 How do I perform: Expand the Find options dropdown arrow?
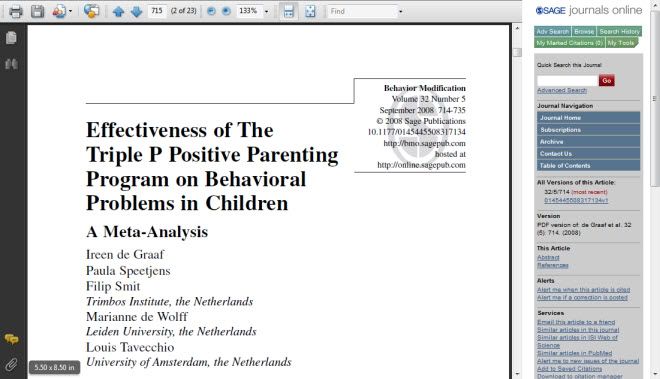point(400,11)
